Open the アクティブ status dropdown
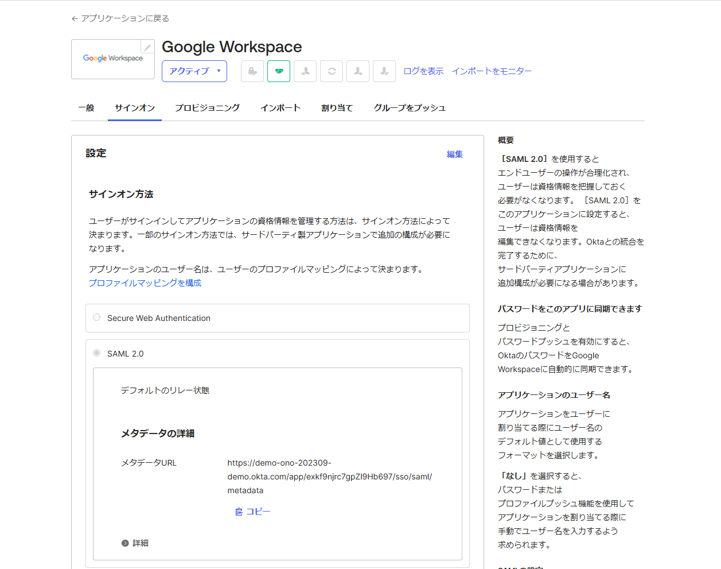This screenshot has height=569, width=721. click(194, 71)
